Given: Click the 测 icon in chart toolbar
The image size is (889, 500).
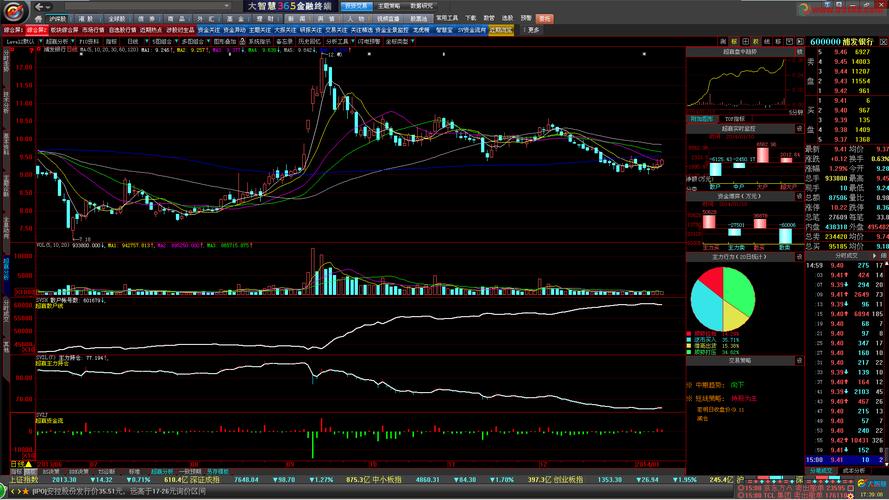Looking at the screenshot, I should click(x=723, y=41).
